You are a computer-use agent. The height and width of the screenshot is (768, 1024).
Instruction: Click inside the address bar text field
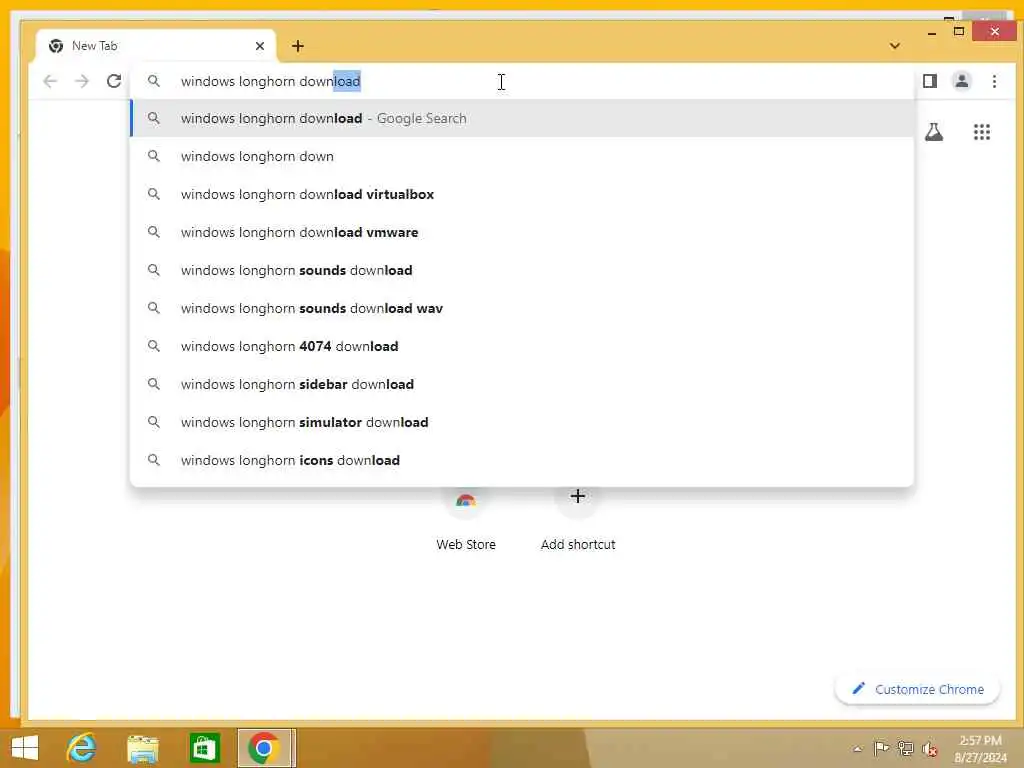coord(522,81)
